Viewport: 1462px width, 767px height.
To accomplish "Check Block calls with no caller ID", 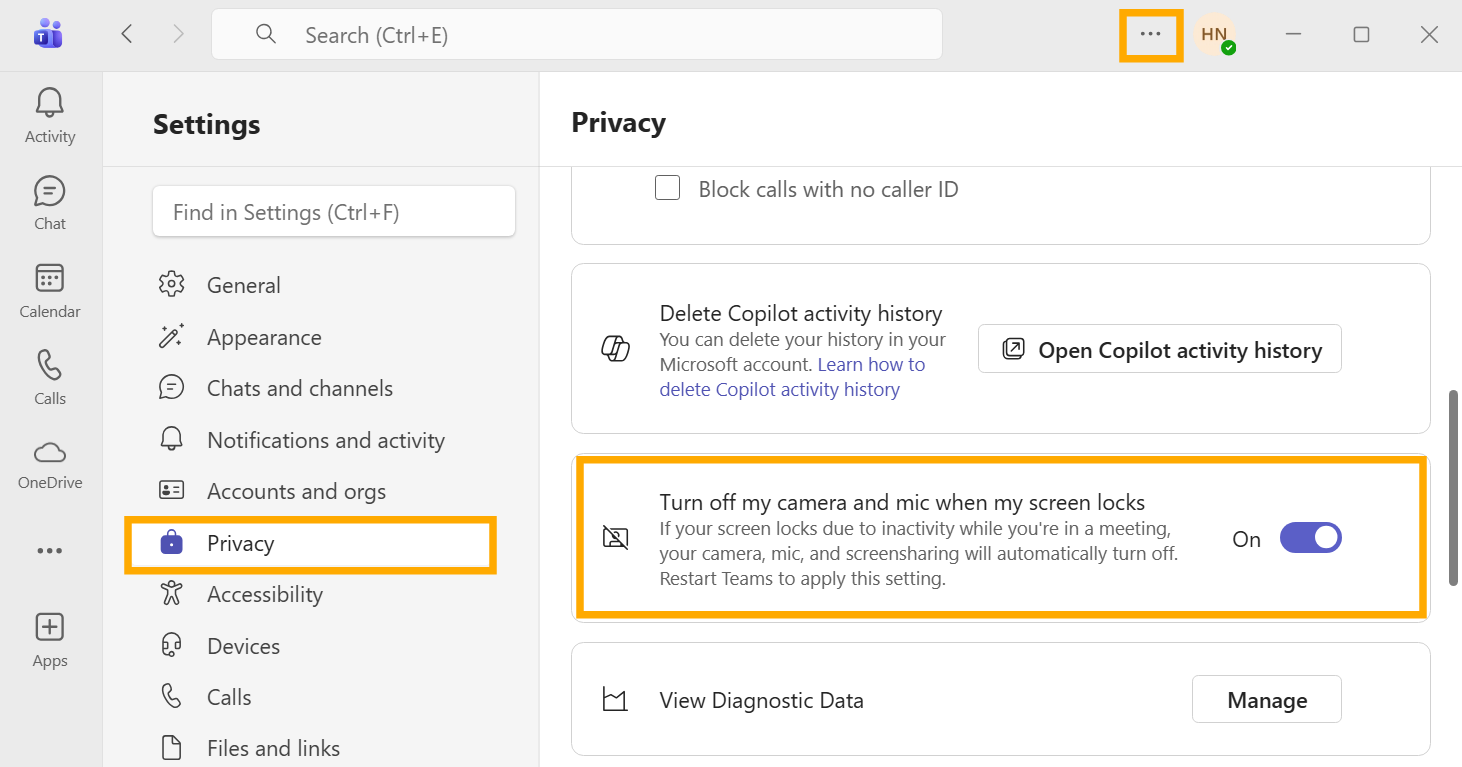I will 667,188.
